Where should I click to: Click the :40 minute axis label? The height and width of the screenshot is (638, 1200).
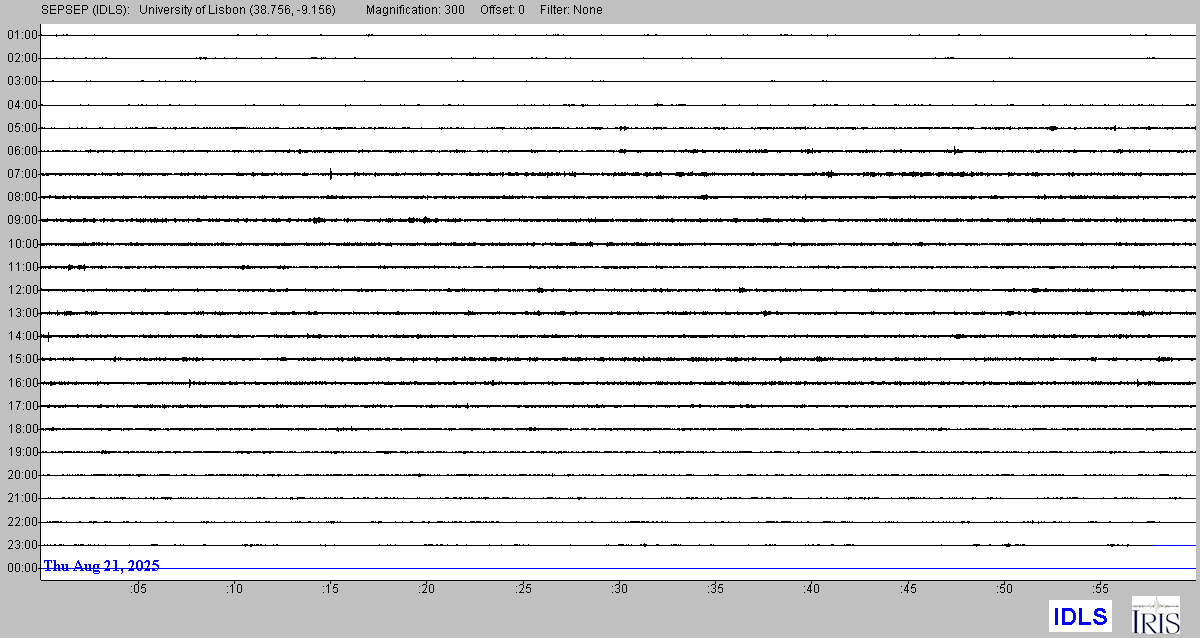pyautogui.click(x=814, y=590)
